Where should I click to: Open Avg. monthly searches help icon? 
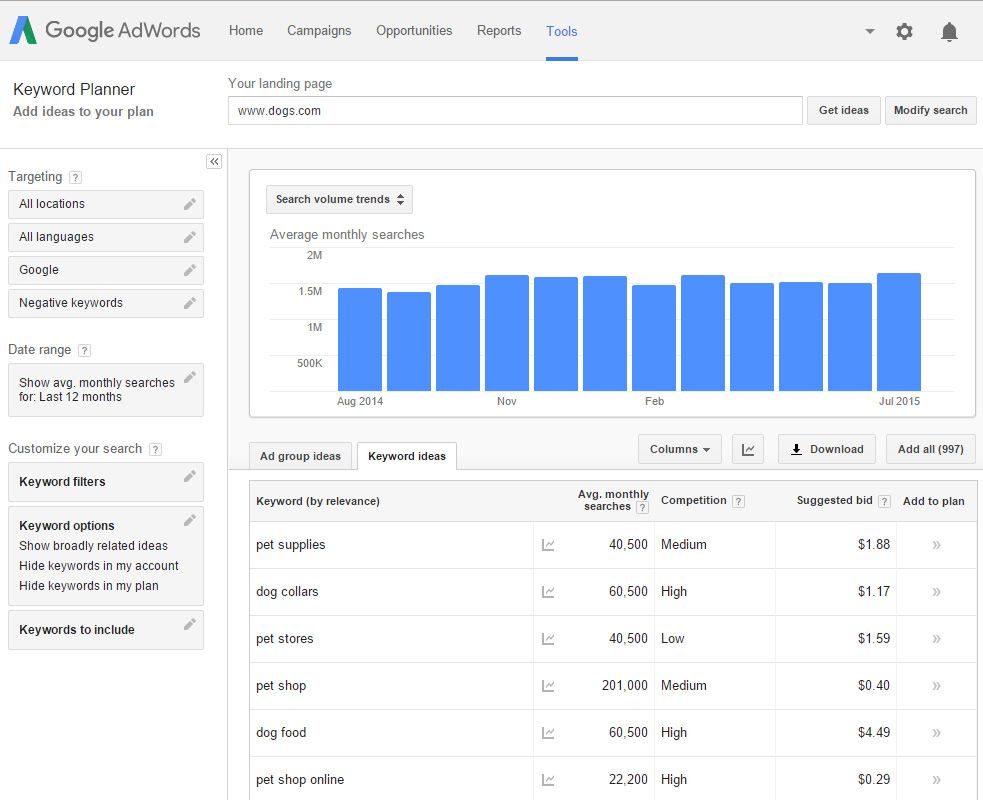pyautogui.click(x=642, y=507)
